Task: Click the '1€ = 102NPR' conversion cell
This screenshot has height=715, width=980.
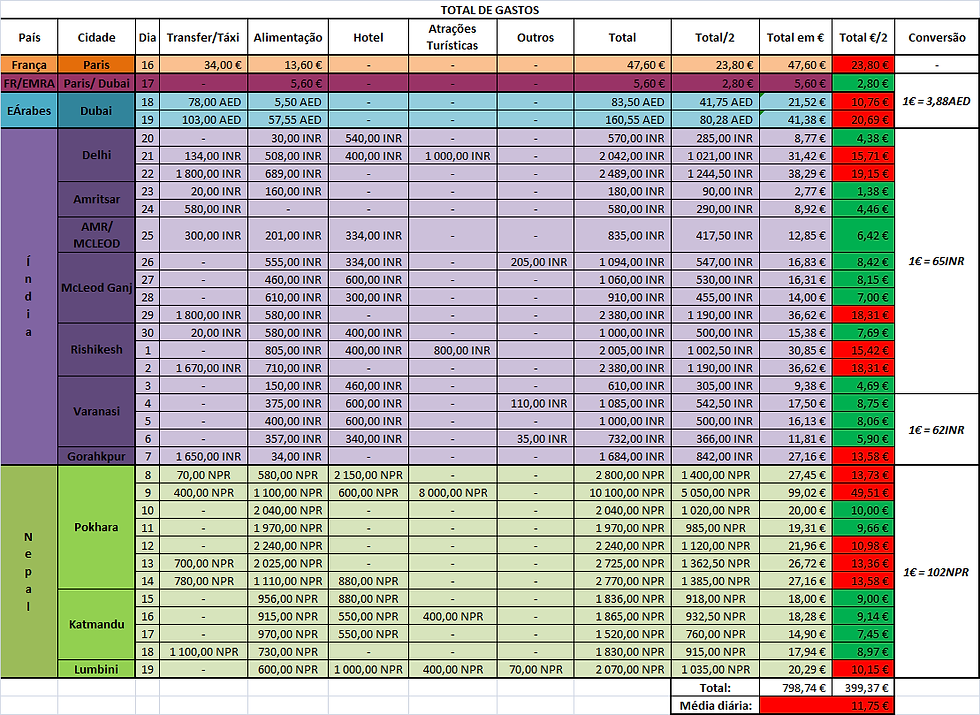Action: 937,572
